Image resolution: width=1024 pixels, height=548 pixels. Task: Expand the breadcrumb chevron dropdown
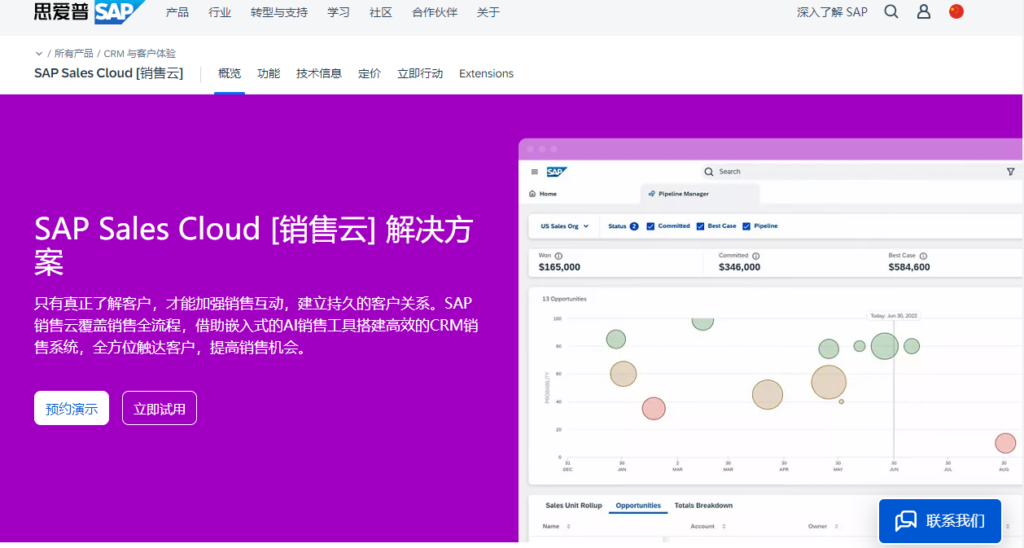pos(39,54)
